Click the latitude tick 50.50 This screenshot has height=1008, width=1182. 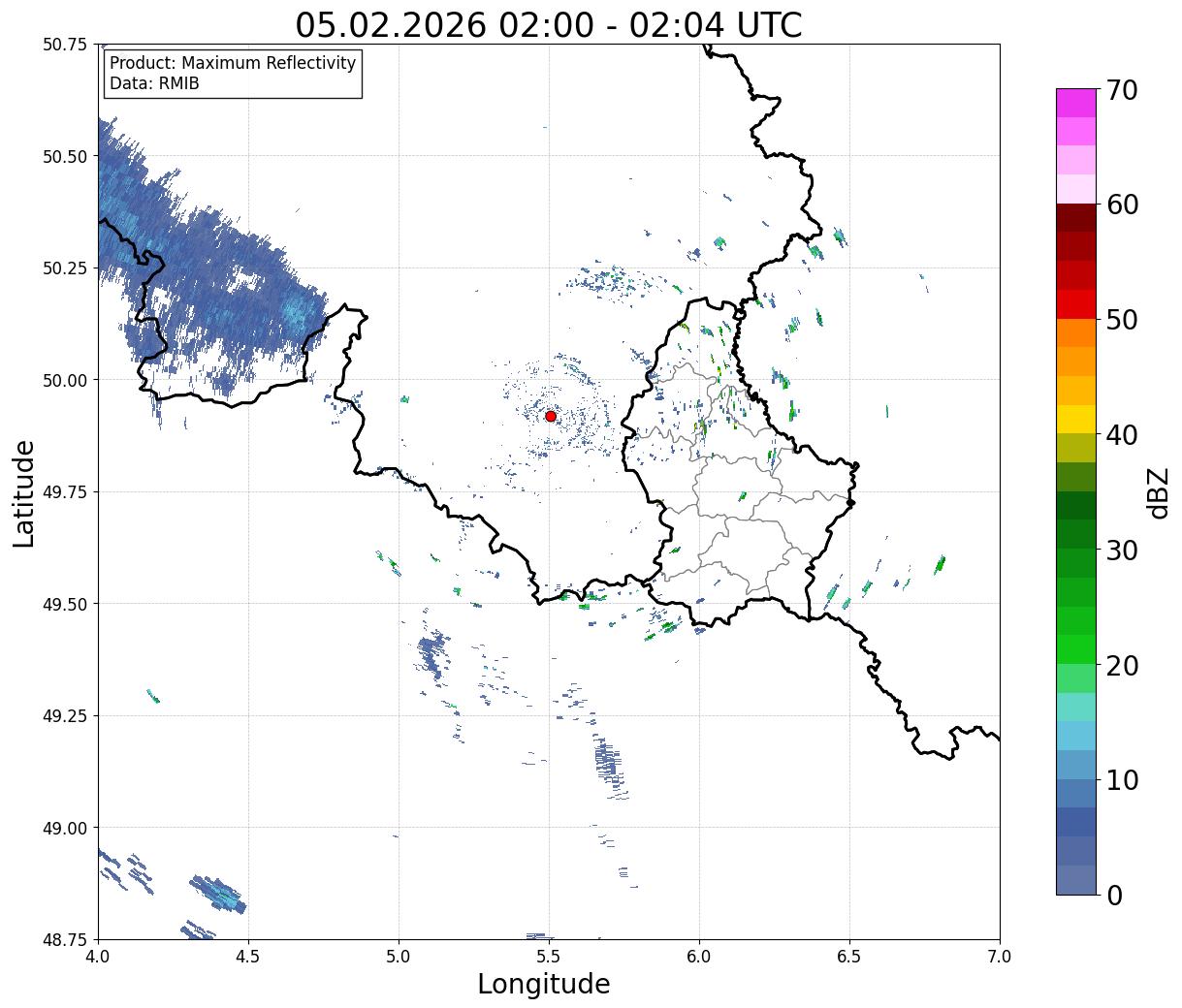click(65, 156)
